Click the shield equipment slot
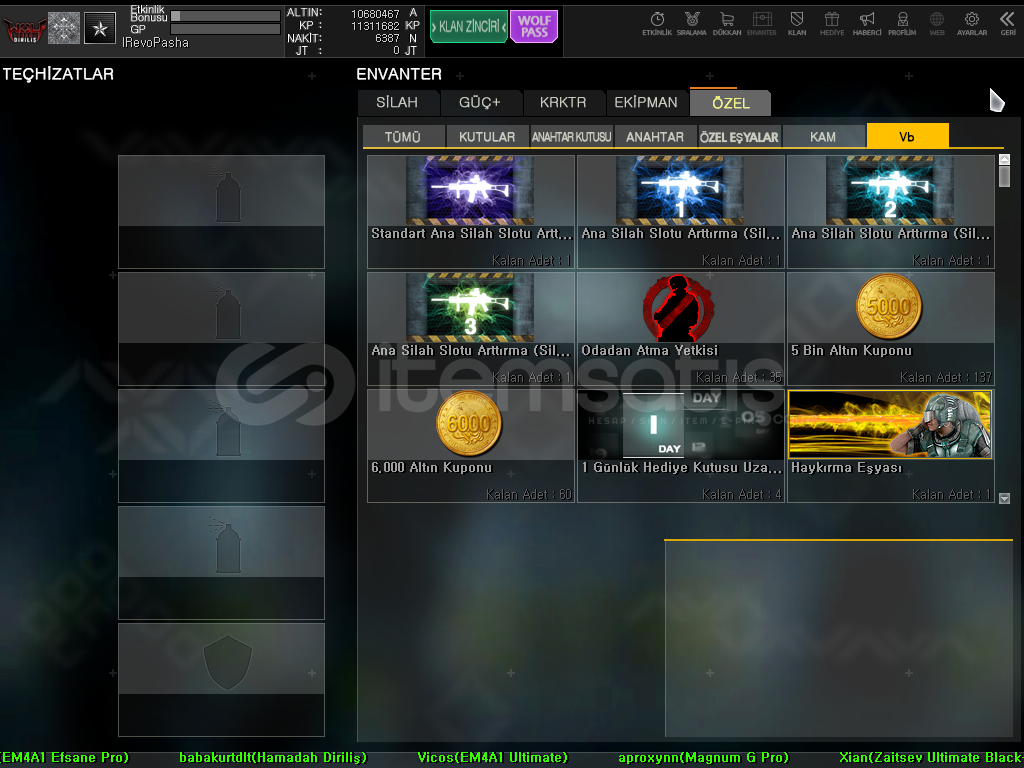1024x768 pixels. click(x=221, y=680)
